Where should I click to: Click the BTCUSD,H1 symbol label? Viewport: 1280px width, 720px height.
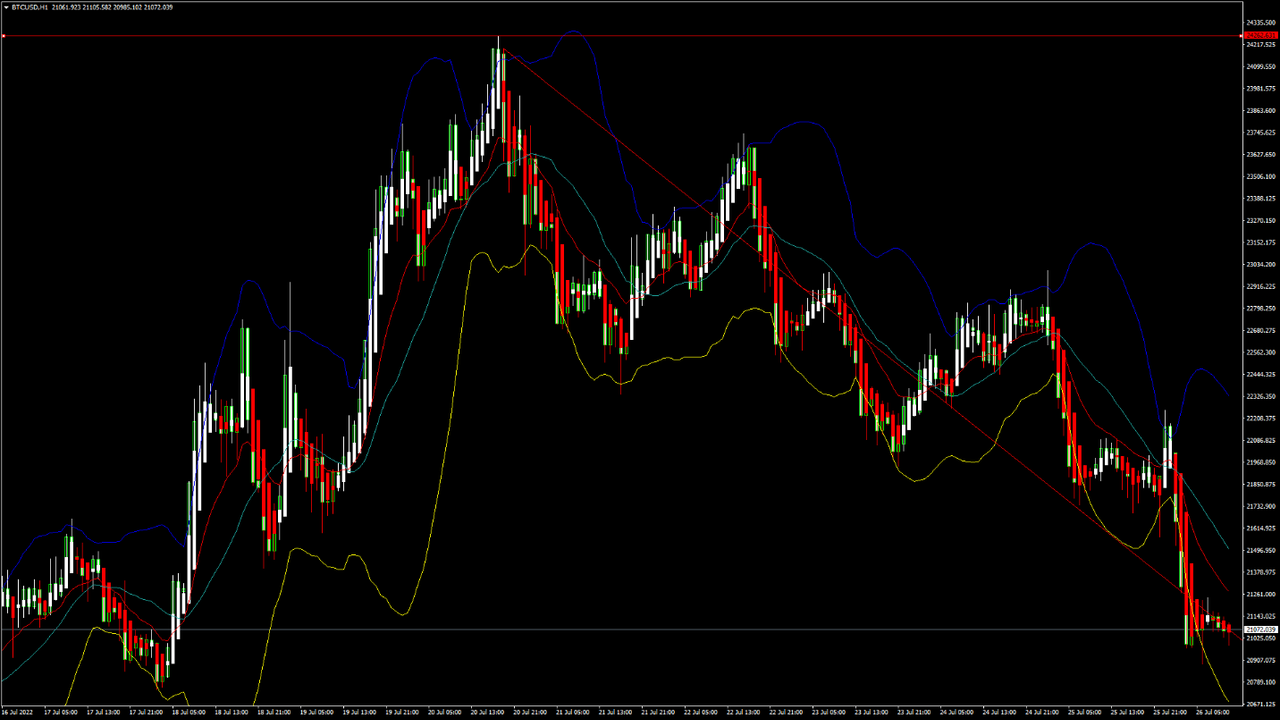click(30, 7)
